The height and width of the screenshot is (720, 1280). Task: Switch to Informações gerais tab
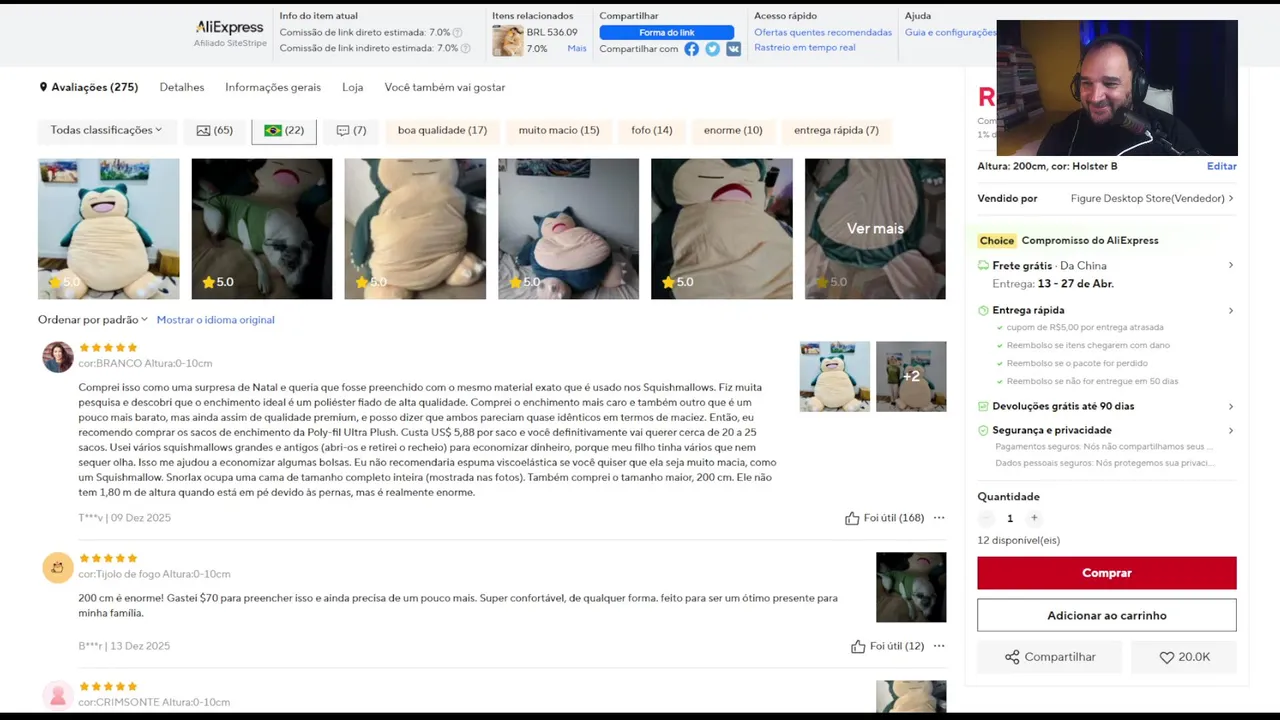273,87
